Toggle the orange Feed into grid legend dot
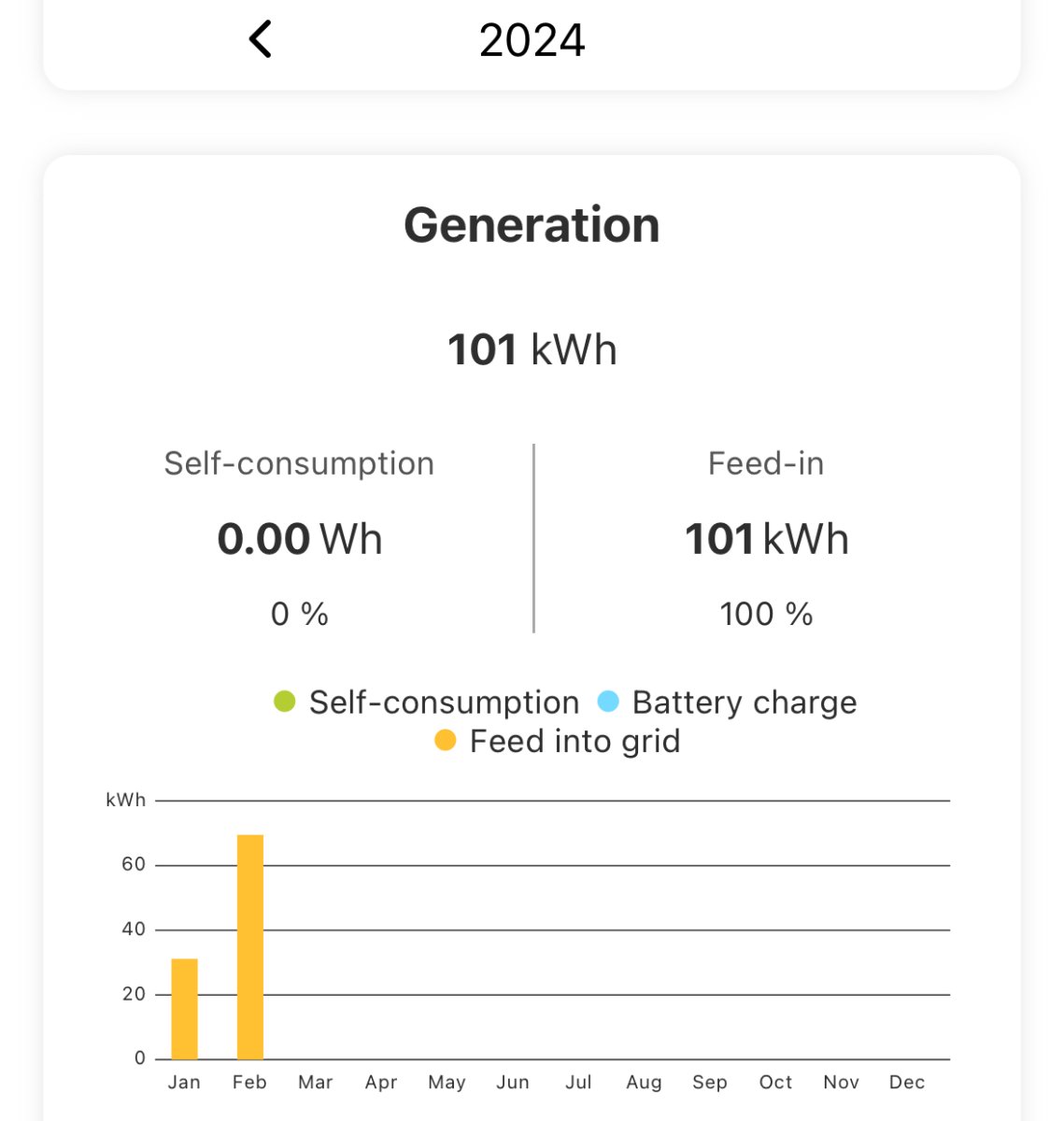Viewport: 1064px width, 1121px height. click(446, 741)
